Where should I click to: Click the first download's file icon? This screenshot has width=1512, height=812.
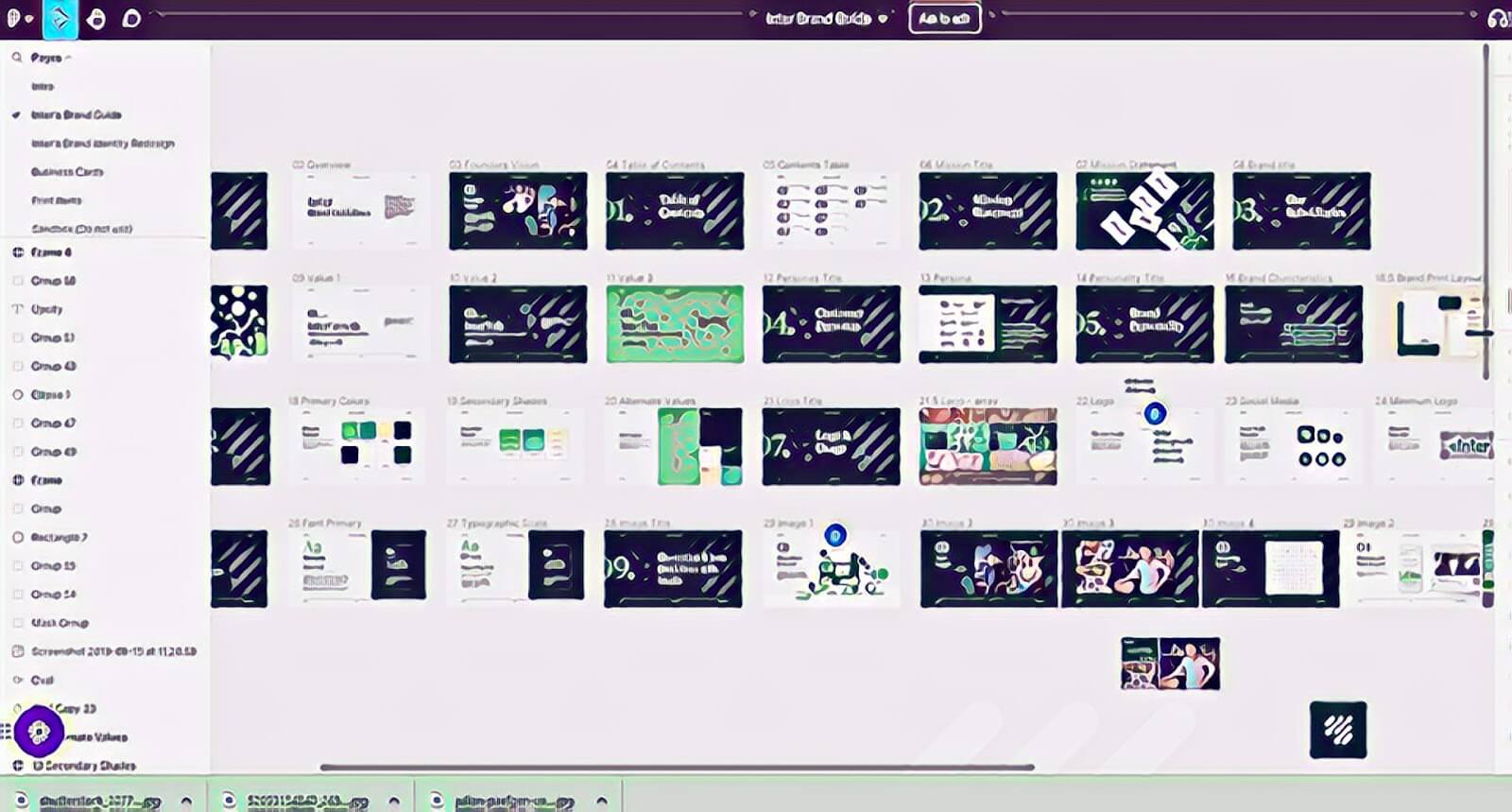[21, 801]
